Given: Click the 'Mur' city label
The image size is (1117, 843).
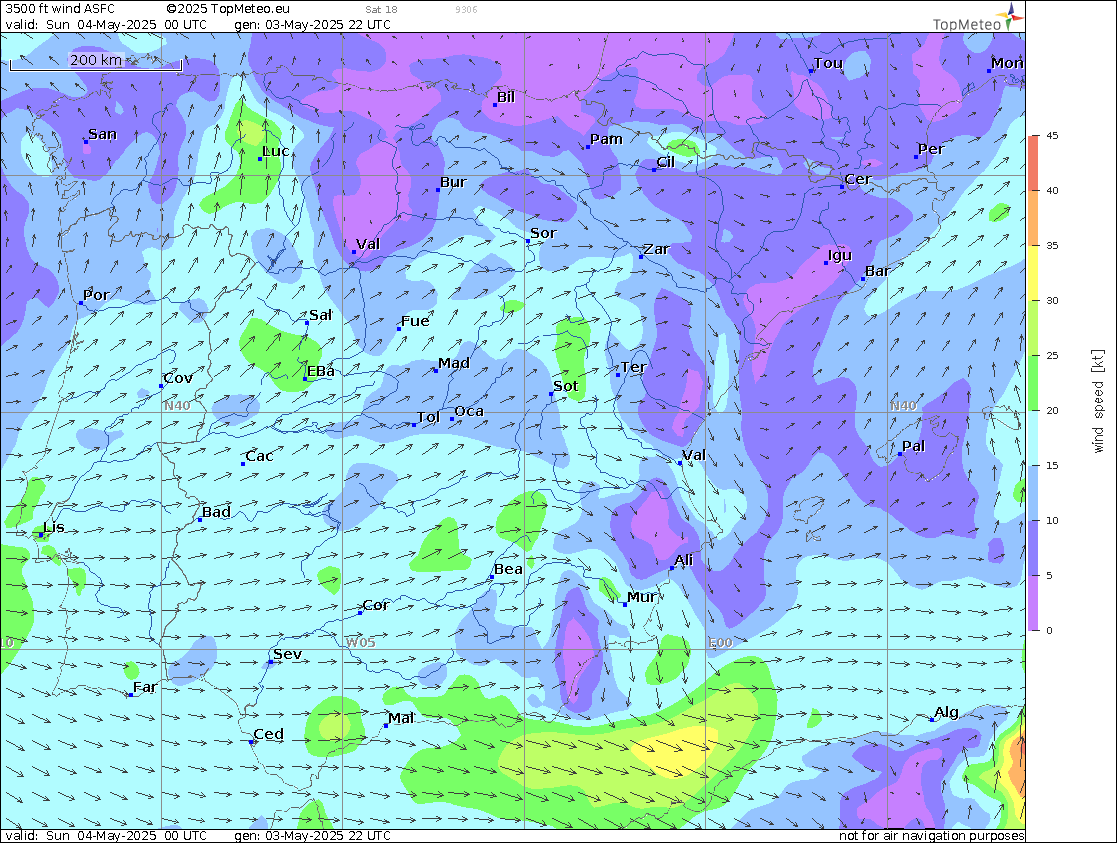Looking at the screenshot, I should point(642,597).
